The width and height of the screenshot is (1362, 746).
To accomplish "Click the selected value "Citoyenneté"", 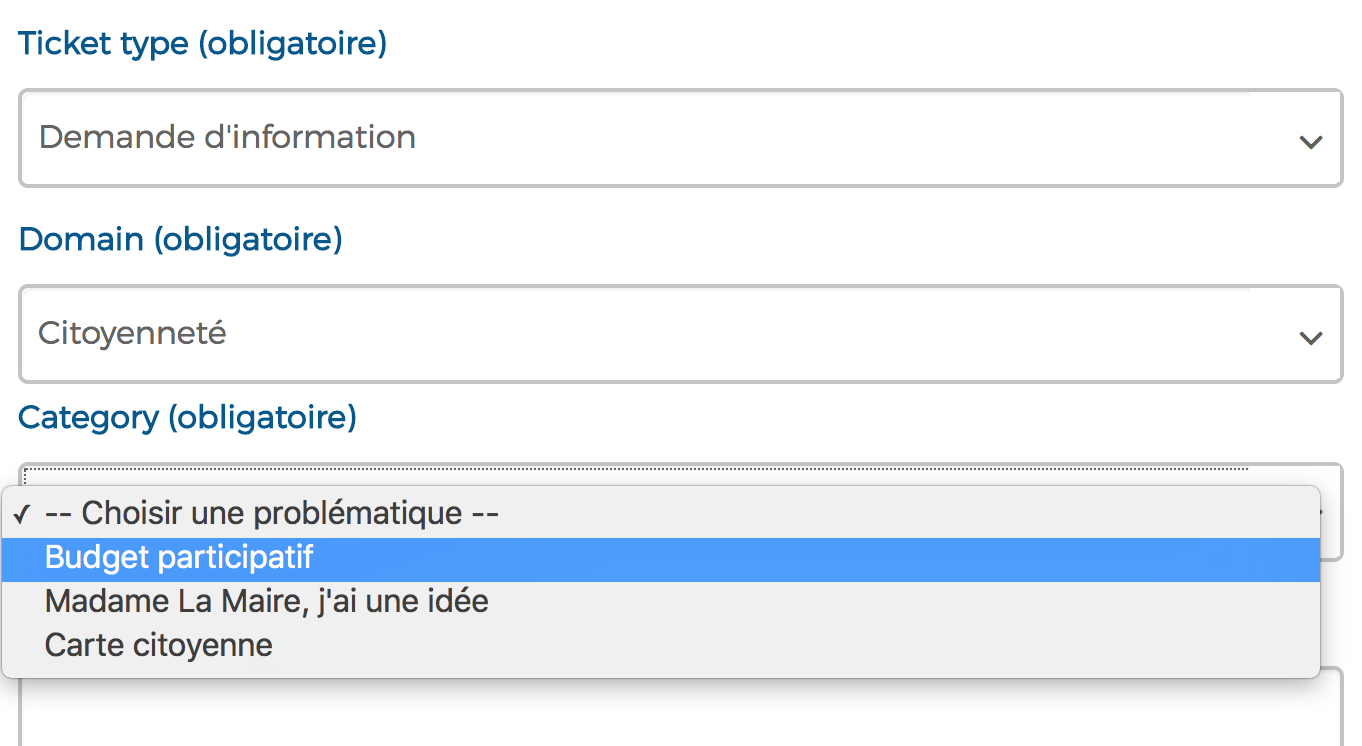I will coord(132,333).
